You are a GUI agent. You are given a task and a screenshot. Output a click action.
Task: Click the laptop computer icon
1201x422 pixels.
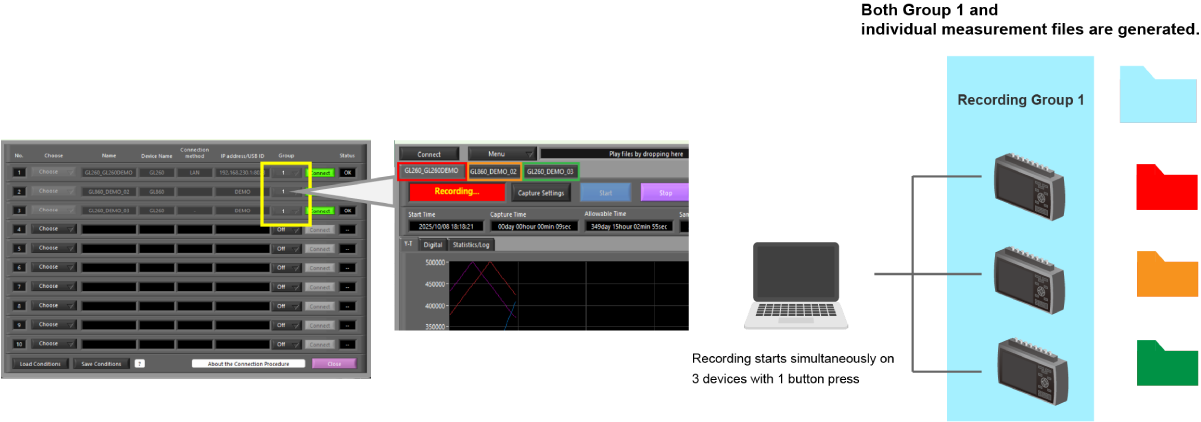tap(797, 290)
